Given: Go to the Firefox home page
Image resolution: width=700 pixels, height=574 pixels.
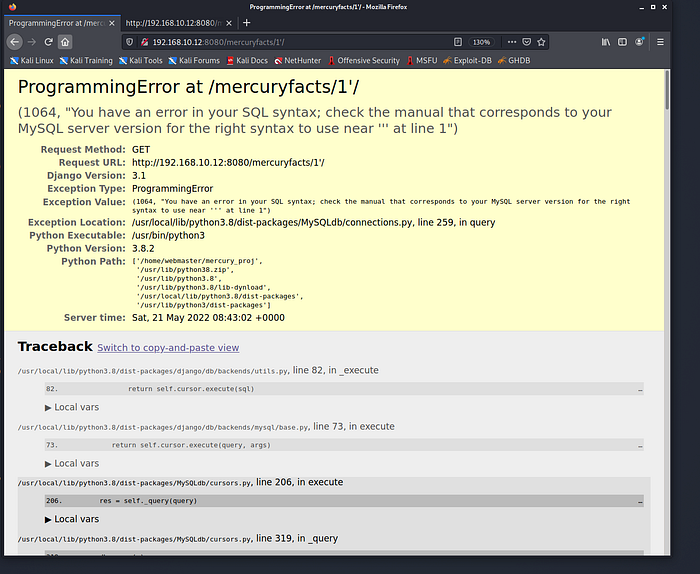Looking at the screenshot, I should pos(65,42).
